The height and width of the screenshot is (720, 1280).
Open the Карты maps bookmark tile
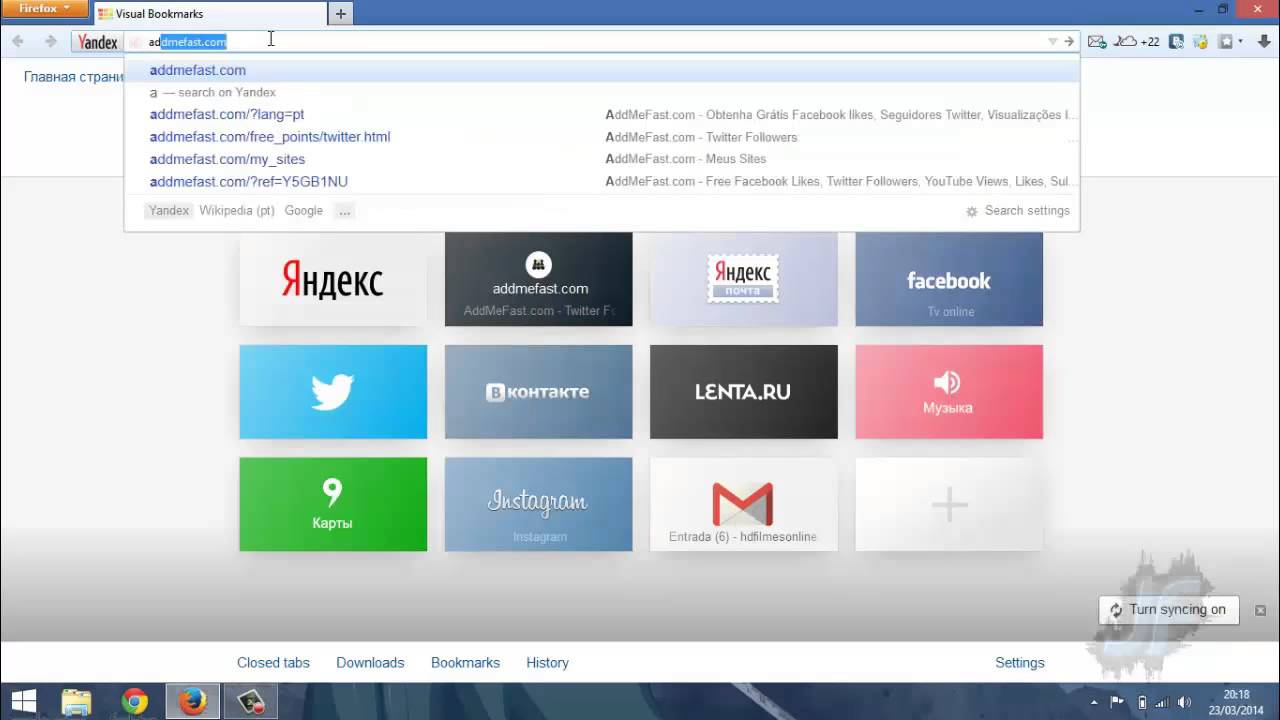tap(333, 504)
